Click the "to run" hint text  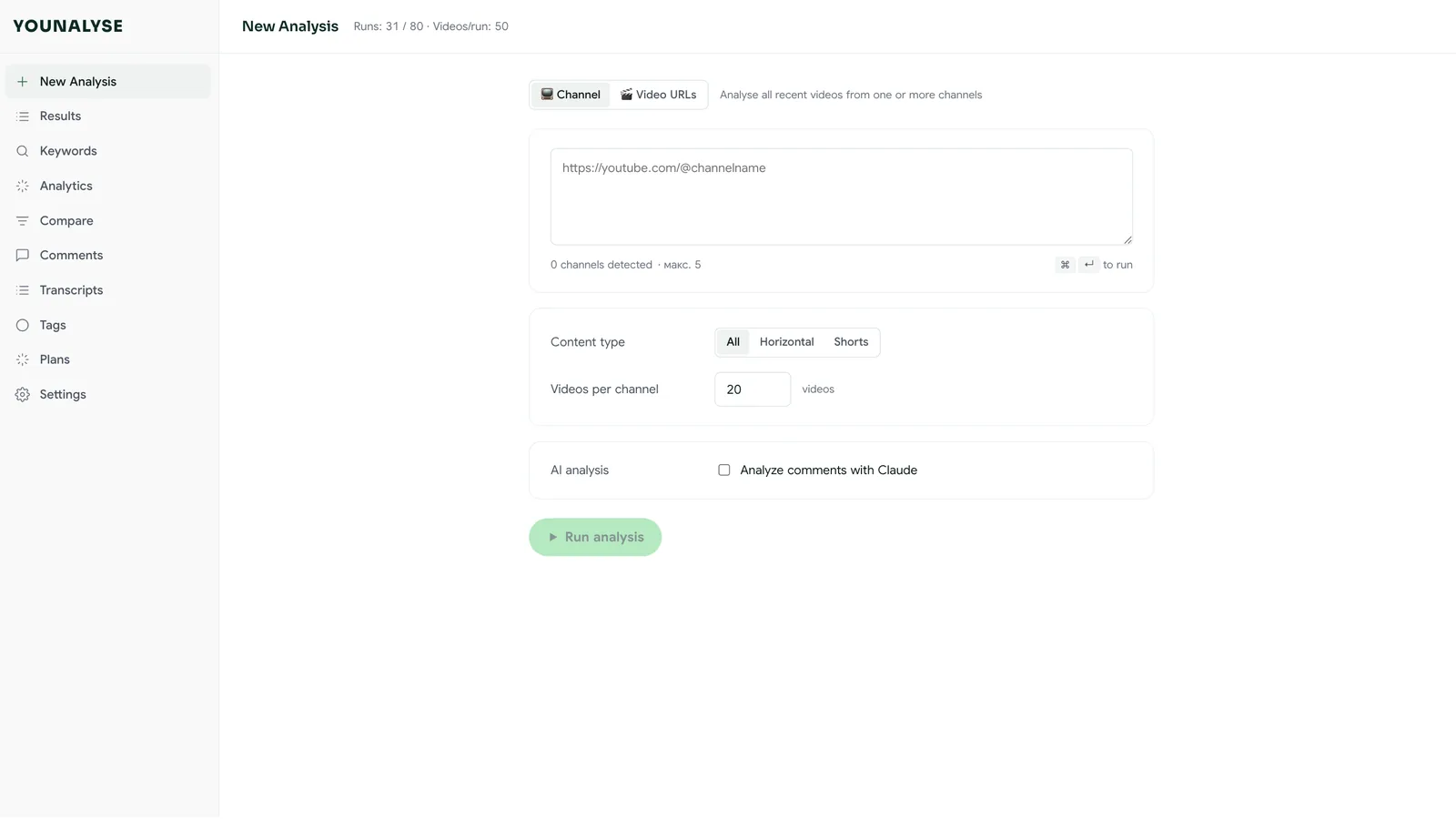[1117, 265]
